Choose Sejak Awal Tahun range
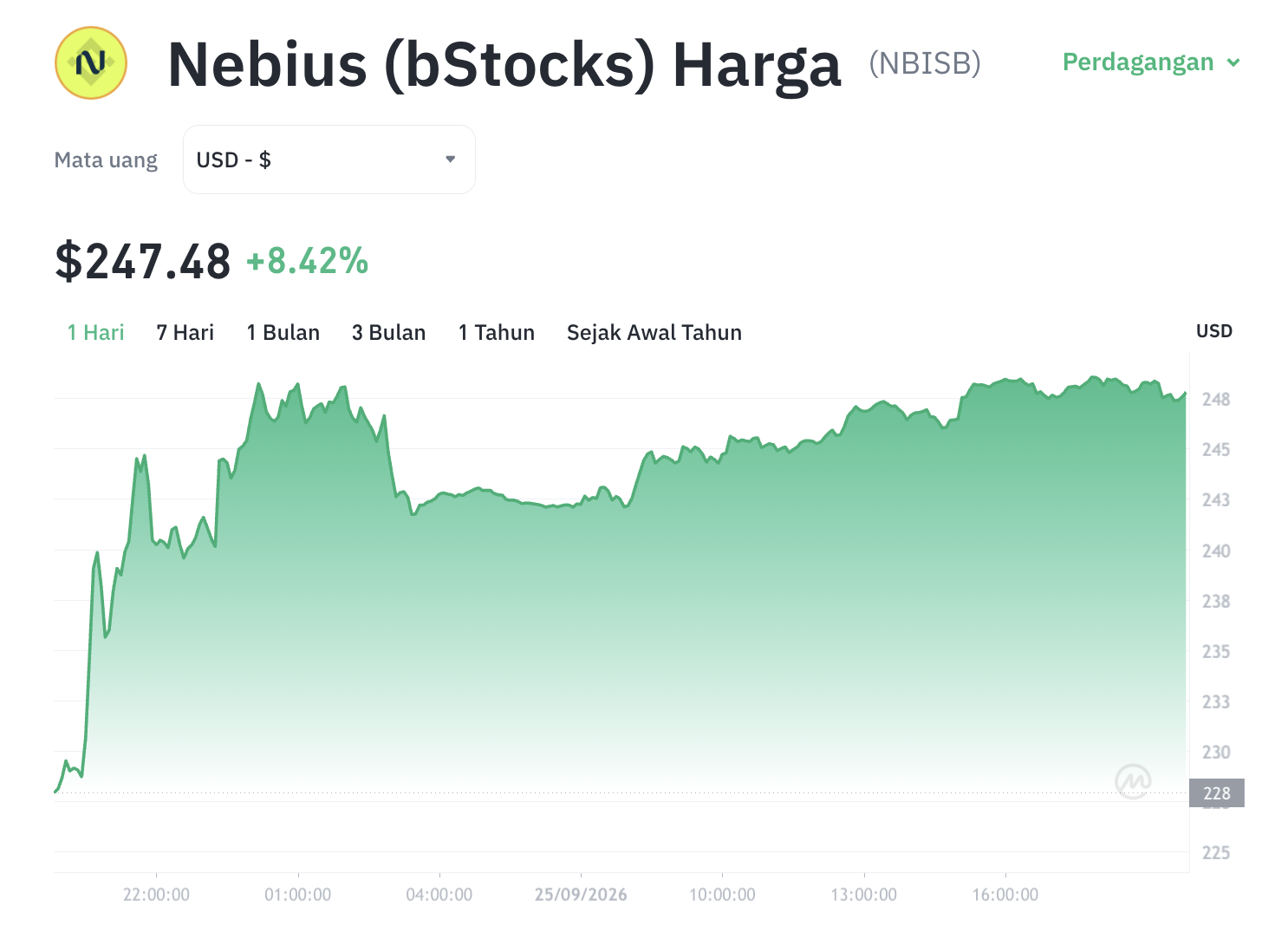Image resolution: width=1288 pixels, height=952 pixels. click(654, 333)
